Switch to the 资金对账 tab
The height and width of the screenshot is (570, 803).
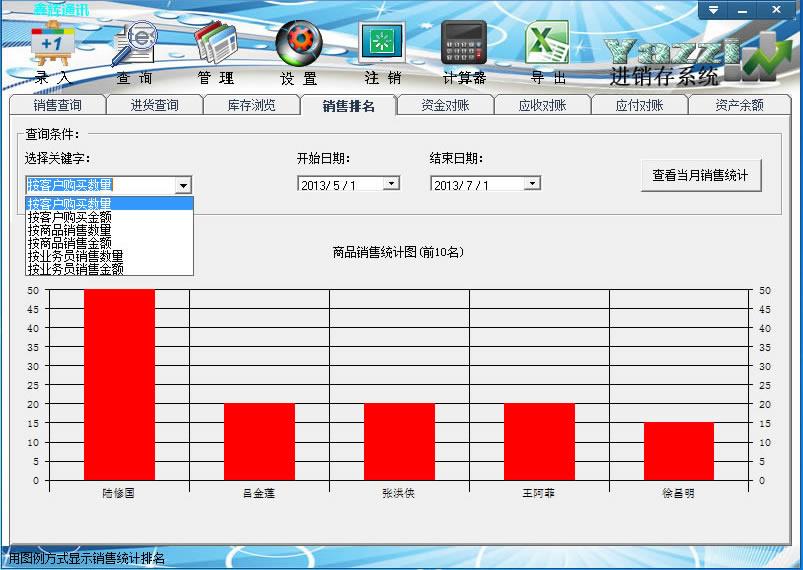446,105
